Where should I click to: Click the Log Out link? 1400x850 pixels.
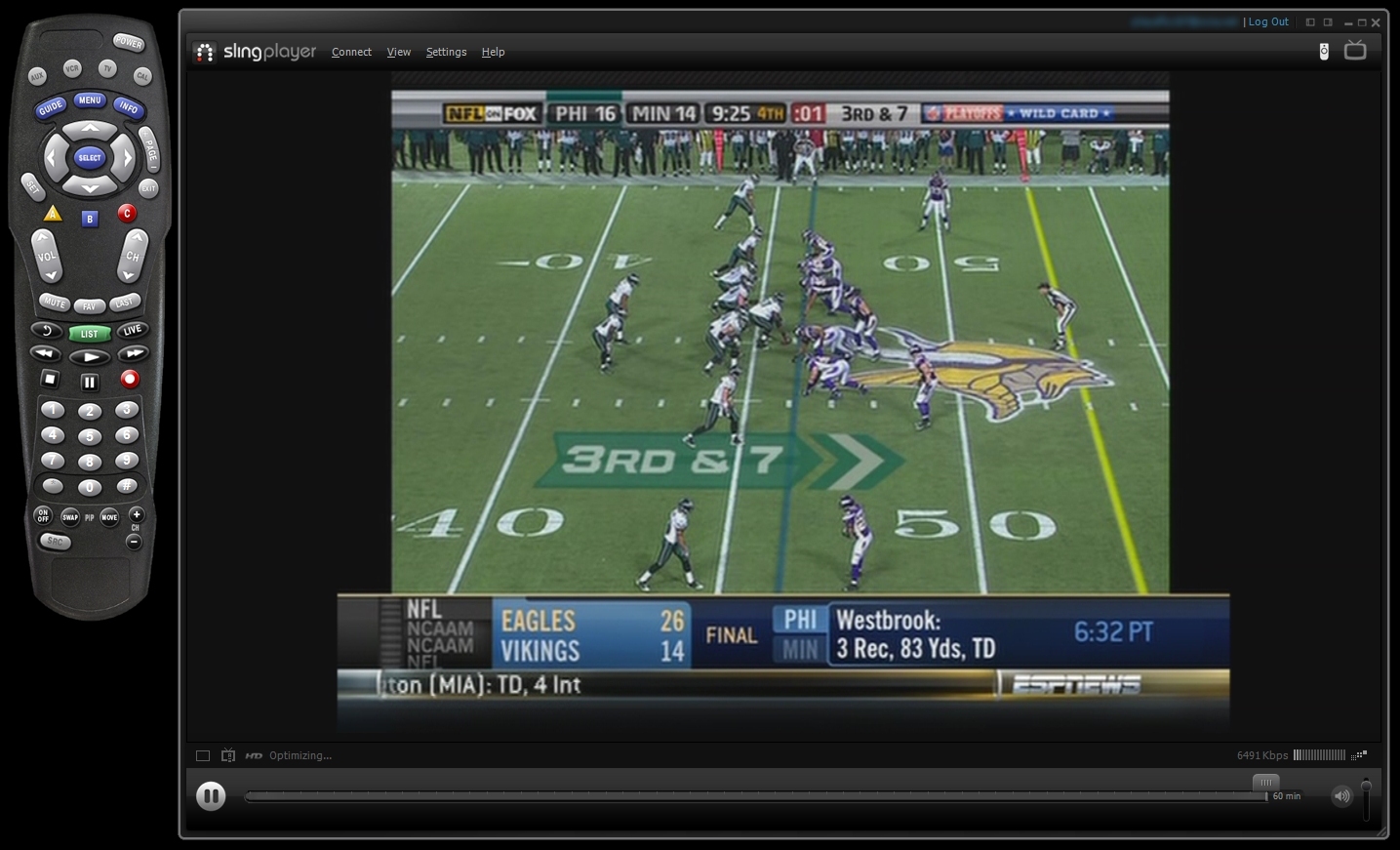[x=1268, y=22]
